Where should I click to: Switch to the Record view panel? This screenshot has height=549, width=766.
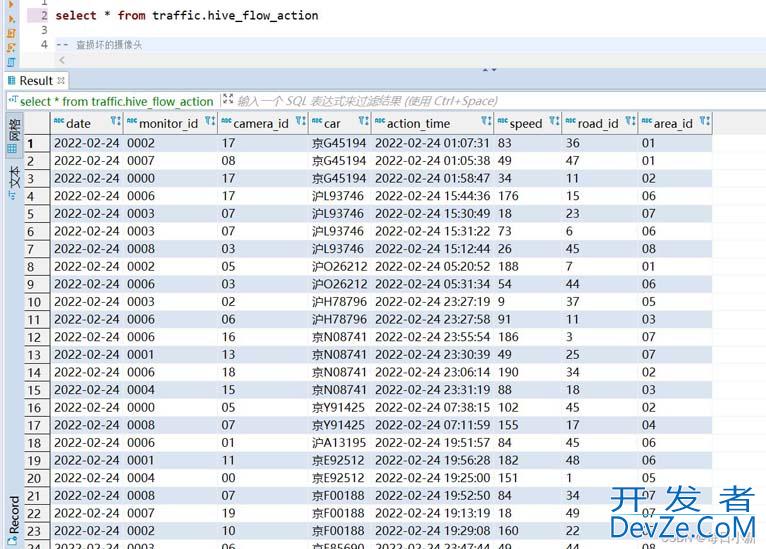(x=13, y=515)
